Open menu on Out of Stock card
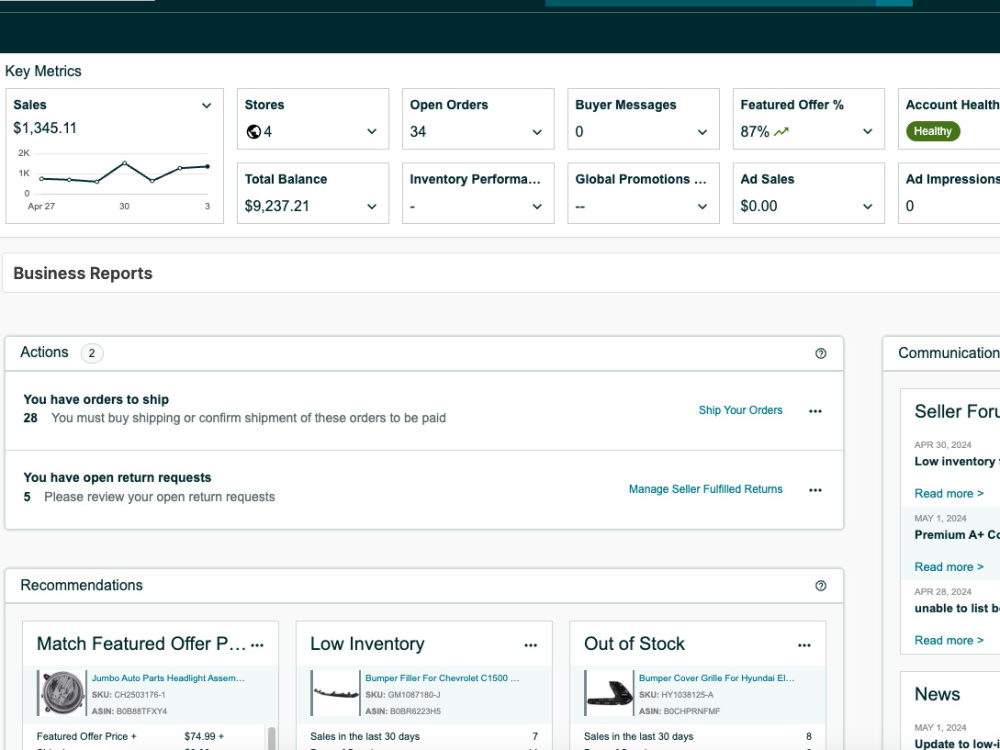The height and width of the screenshot is (750, 1000). [804, 645]
